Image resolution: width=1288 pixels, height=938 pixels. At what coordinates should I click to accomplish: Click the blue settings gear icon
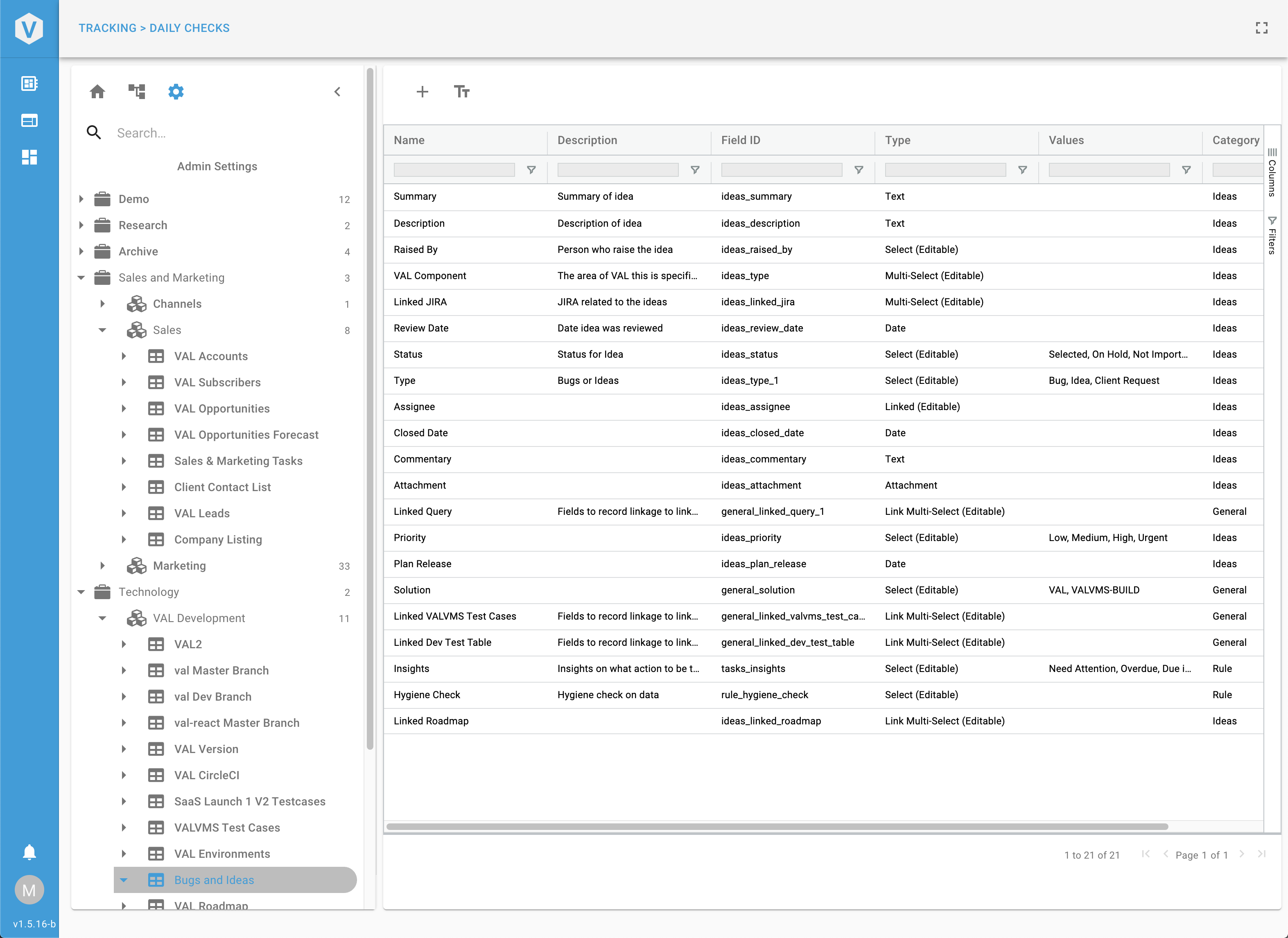click(x=176, y=91)
